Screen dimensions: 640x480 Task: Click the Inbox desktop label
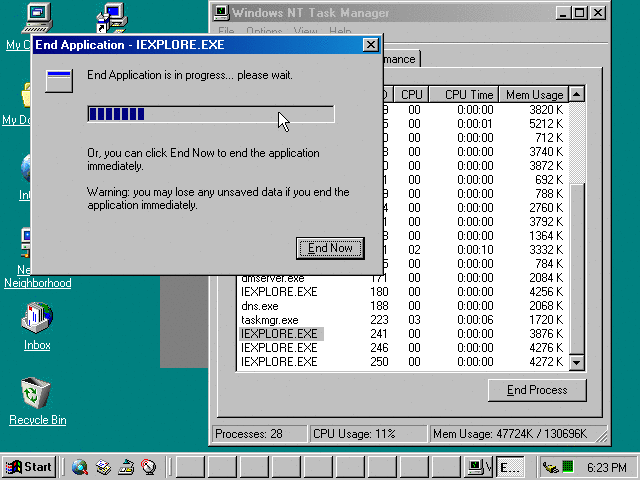coord(37,345)
